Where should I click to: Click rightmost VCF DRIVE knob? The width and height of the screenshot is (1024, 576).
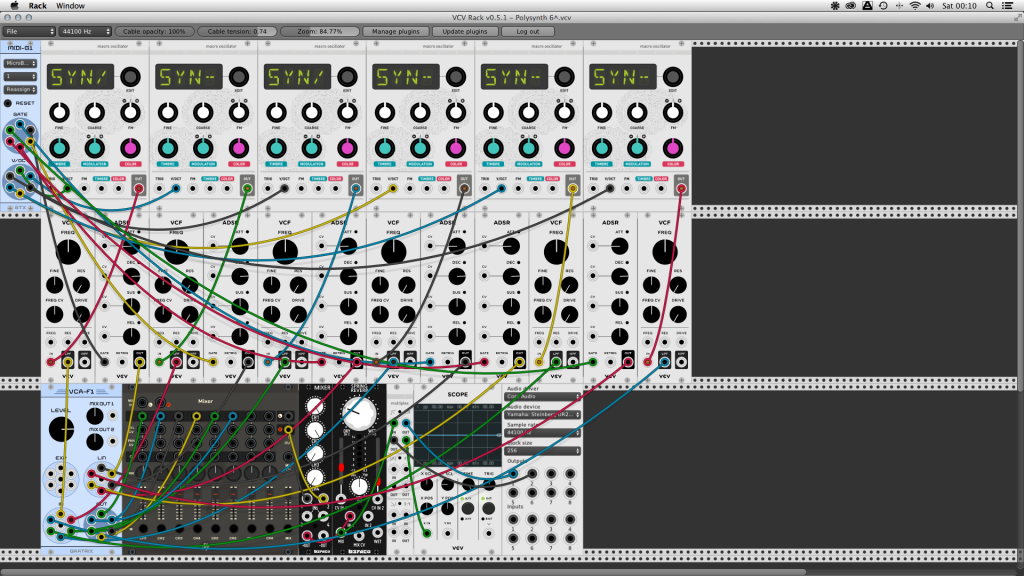click(678, 314)
